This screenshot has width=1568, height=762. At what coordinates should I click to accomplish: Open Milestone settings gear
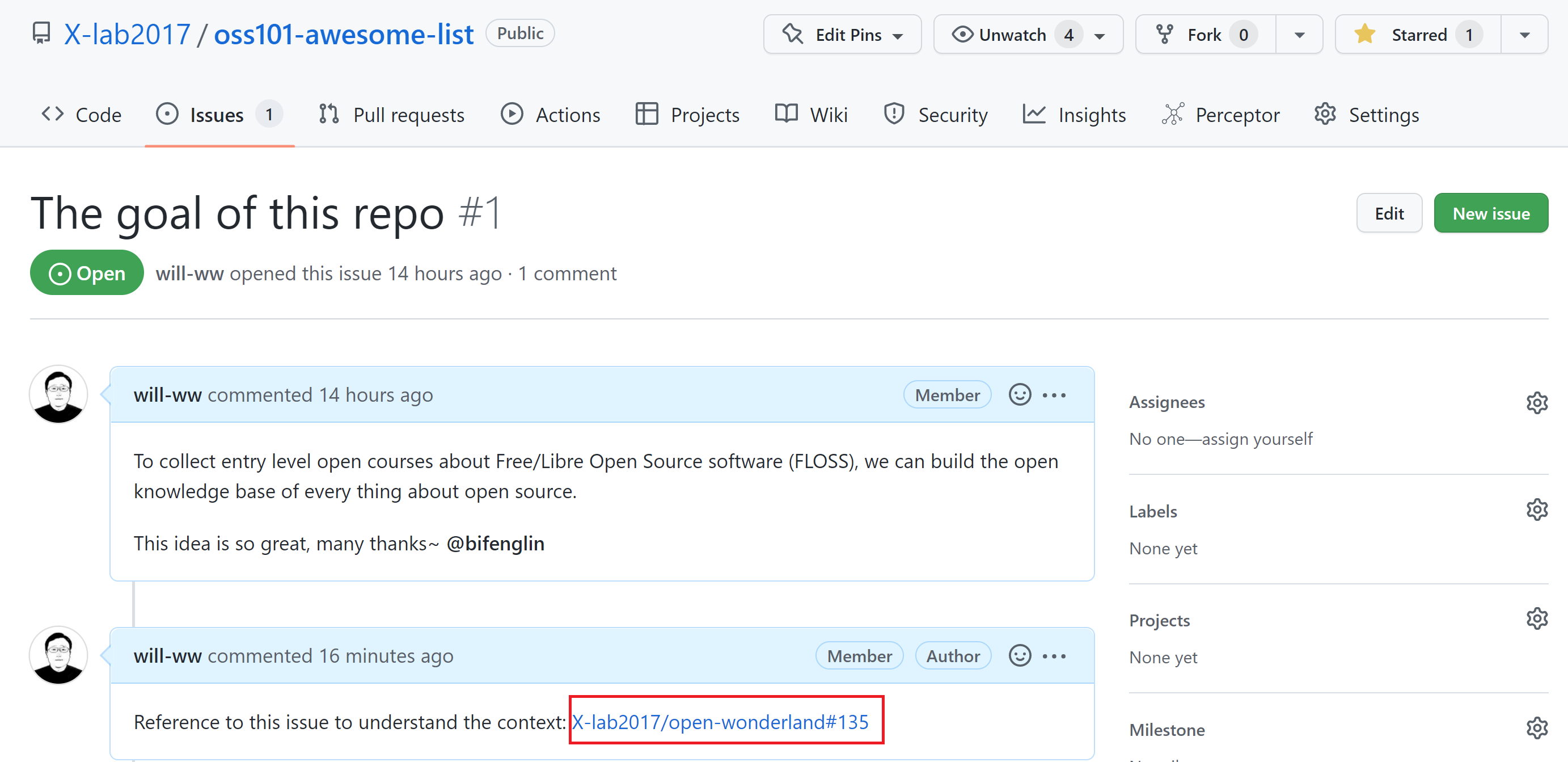[x=1536, y=728]
